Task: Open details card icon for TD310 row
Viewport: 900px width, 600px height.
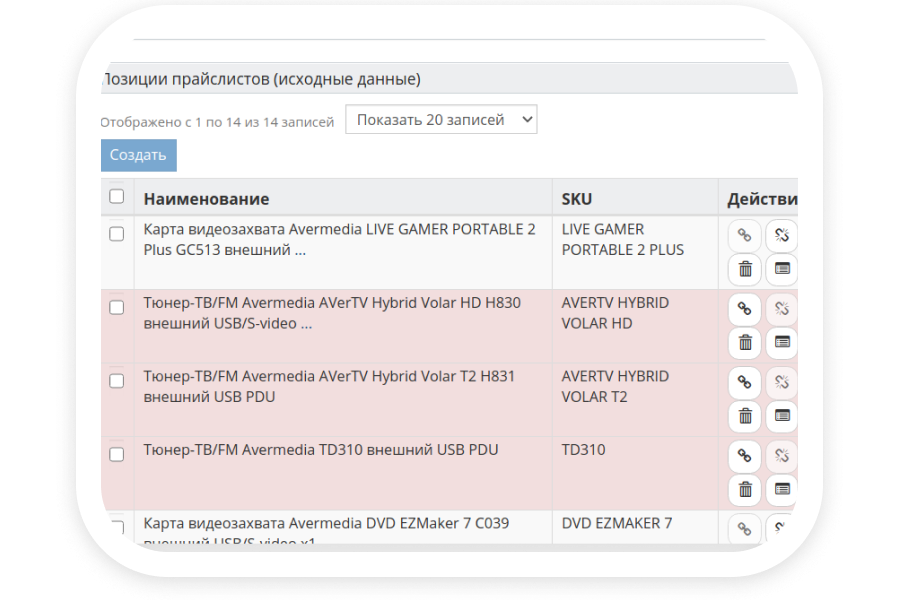Action: pyautogui.click(x=782, y=489)
